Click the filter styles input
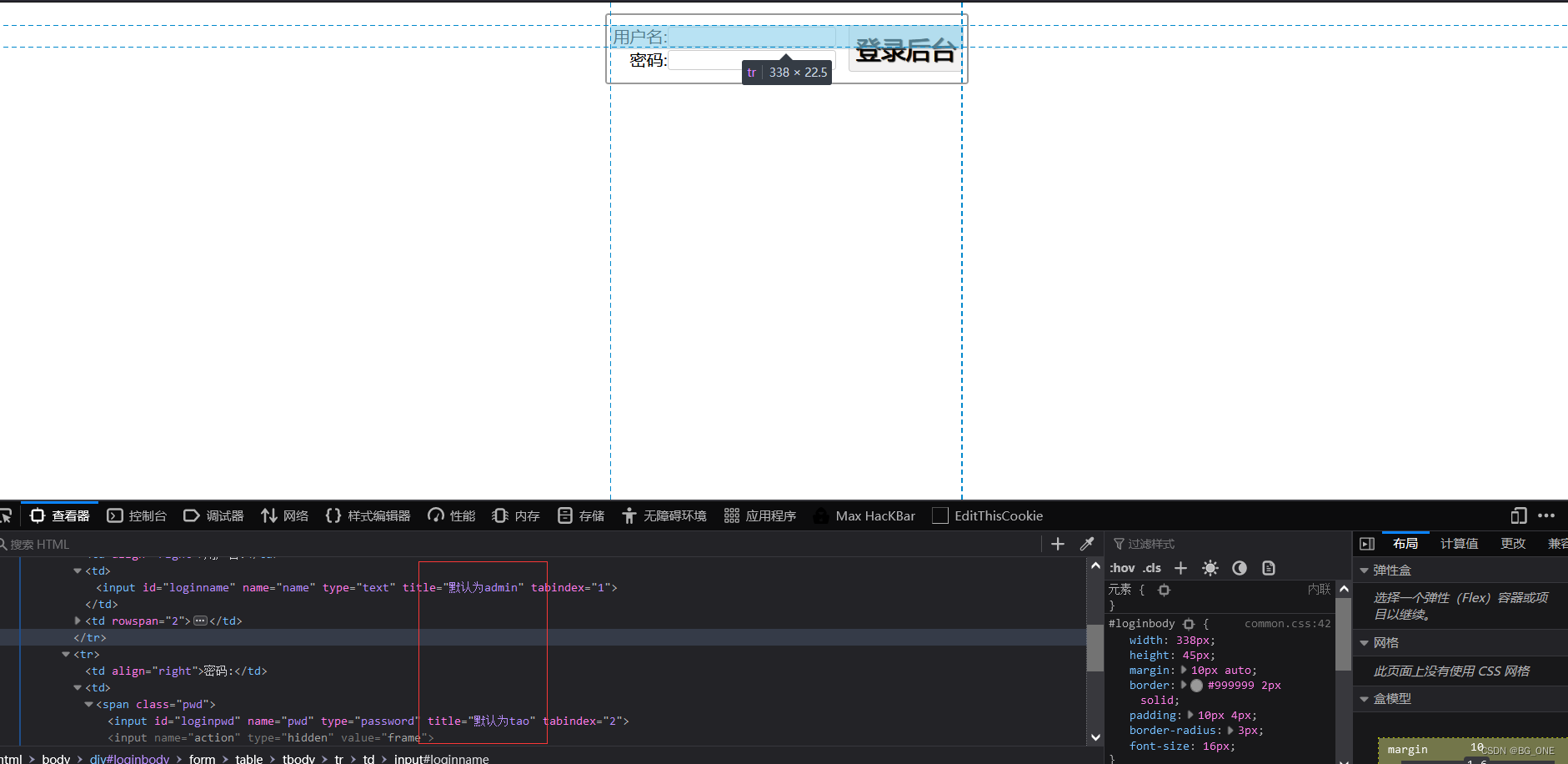 coord(1230,544)
